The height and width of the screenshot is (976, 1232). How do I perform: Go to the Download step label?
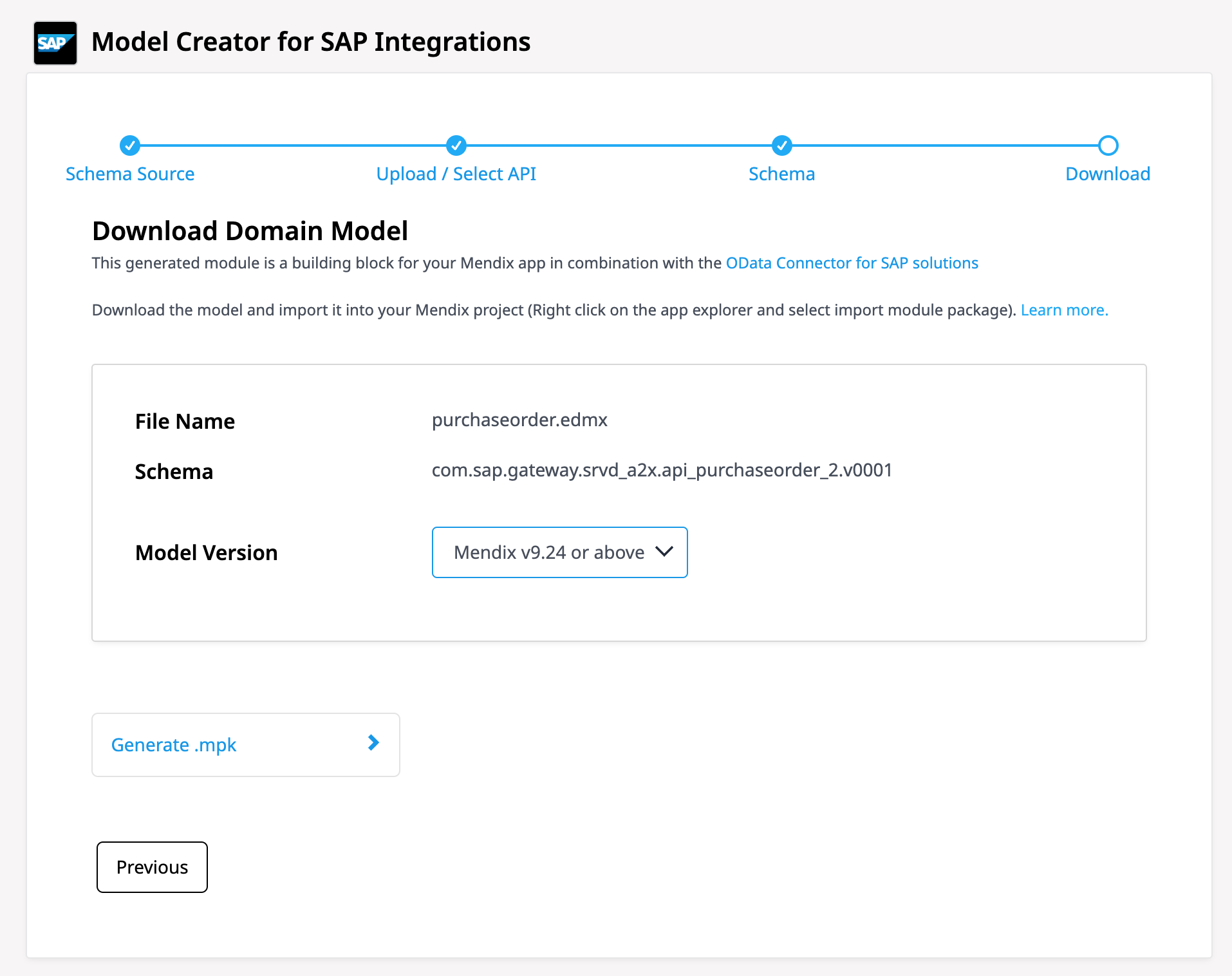[x=1108, y=174]
